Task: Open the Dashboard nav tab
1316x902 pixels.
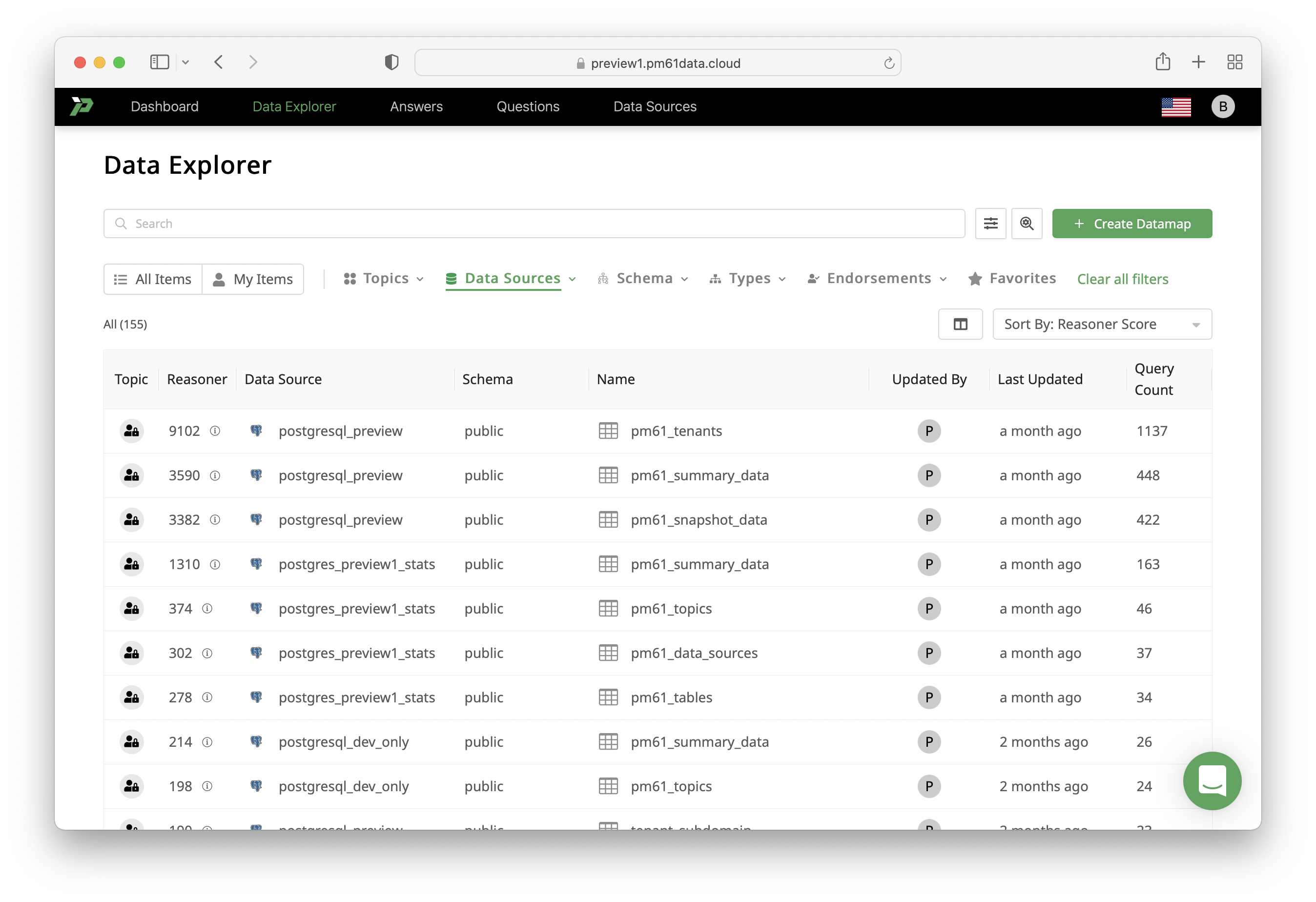Action: coord(164,106)
